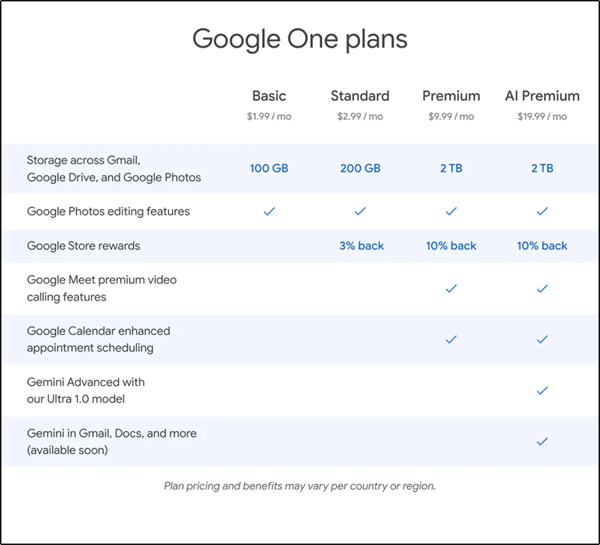The height and width of the screenshot is (545, 600).
Task: Click the Gemini in Gmail checkmark
Action: pos(542,441)
